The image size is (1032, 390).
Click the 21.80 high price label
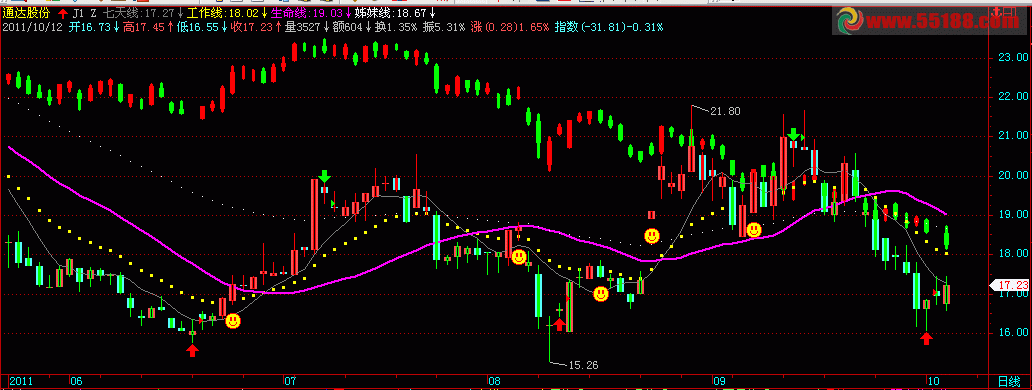pos(725,111)
